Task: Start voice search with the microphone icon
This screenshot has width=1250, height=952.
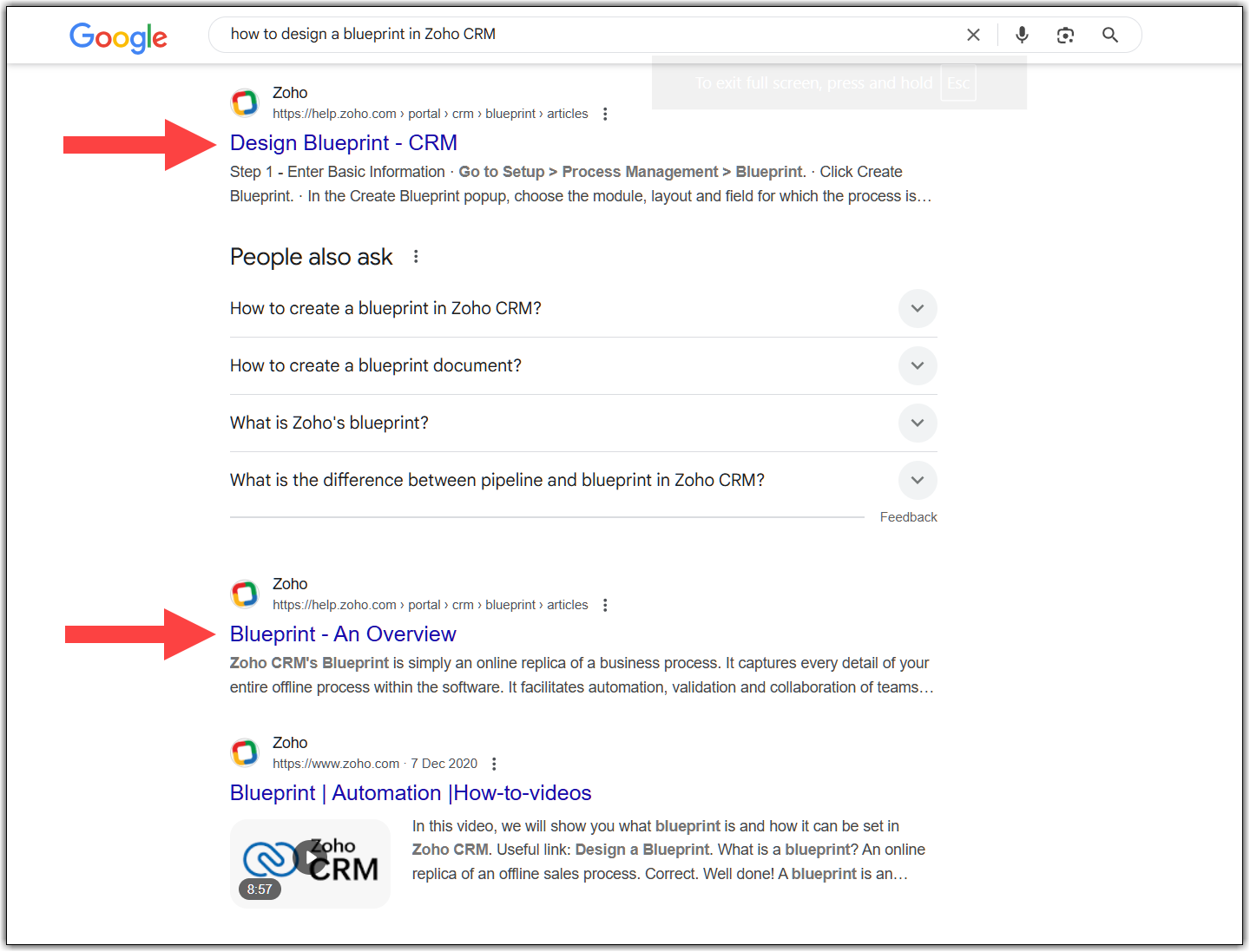Action: 1022,35
